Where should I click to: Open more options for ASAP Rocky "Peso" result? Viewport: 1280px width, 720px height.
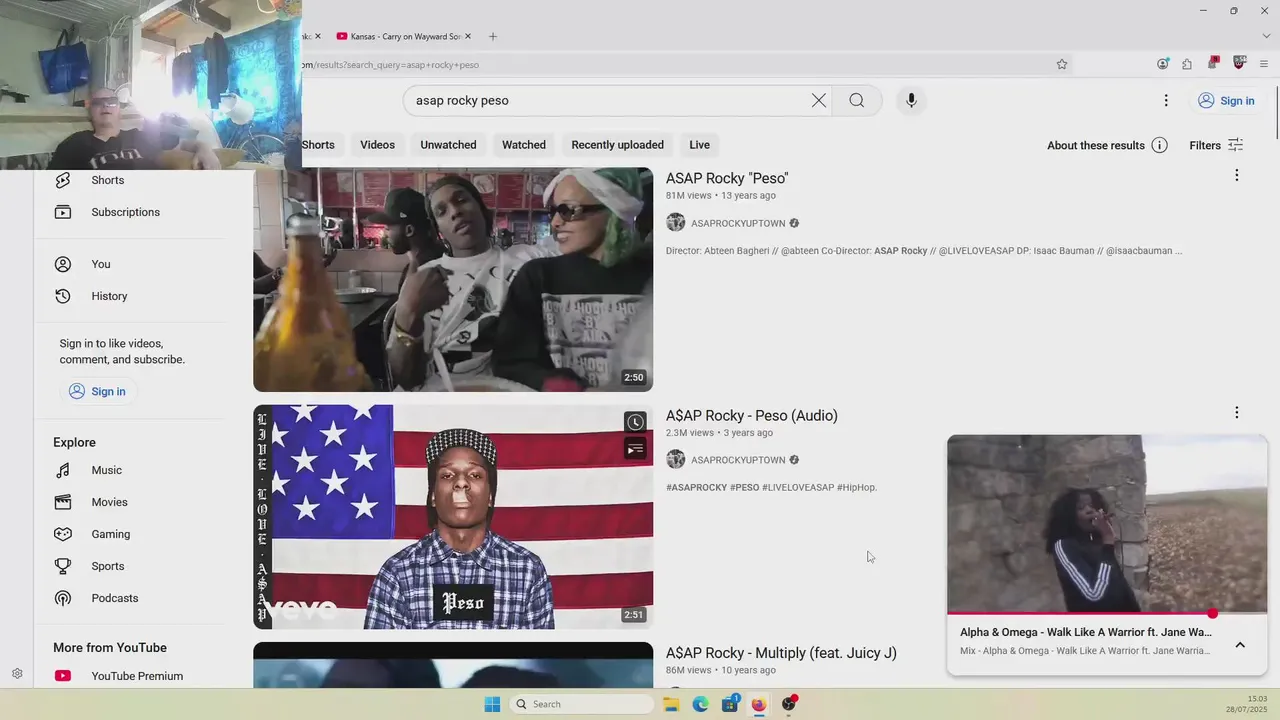click(x=1236, y=175)
